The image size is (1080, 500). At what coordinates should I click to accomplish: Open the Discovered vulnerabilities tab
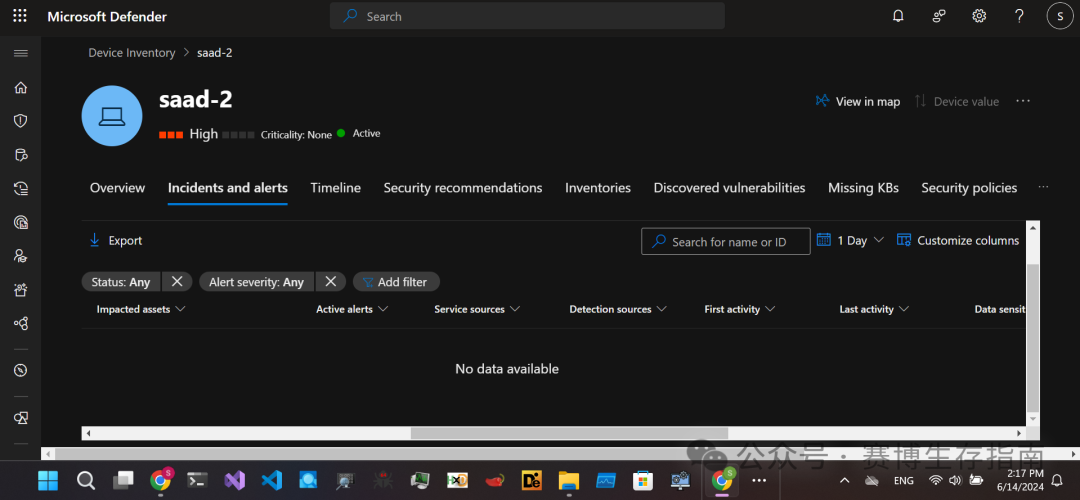tap(729, 188)
